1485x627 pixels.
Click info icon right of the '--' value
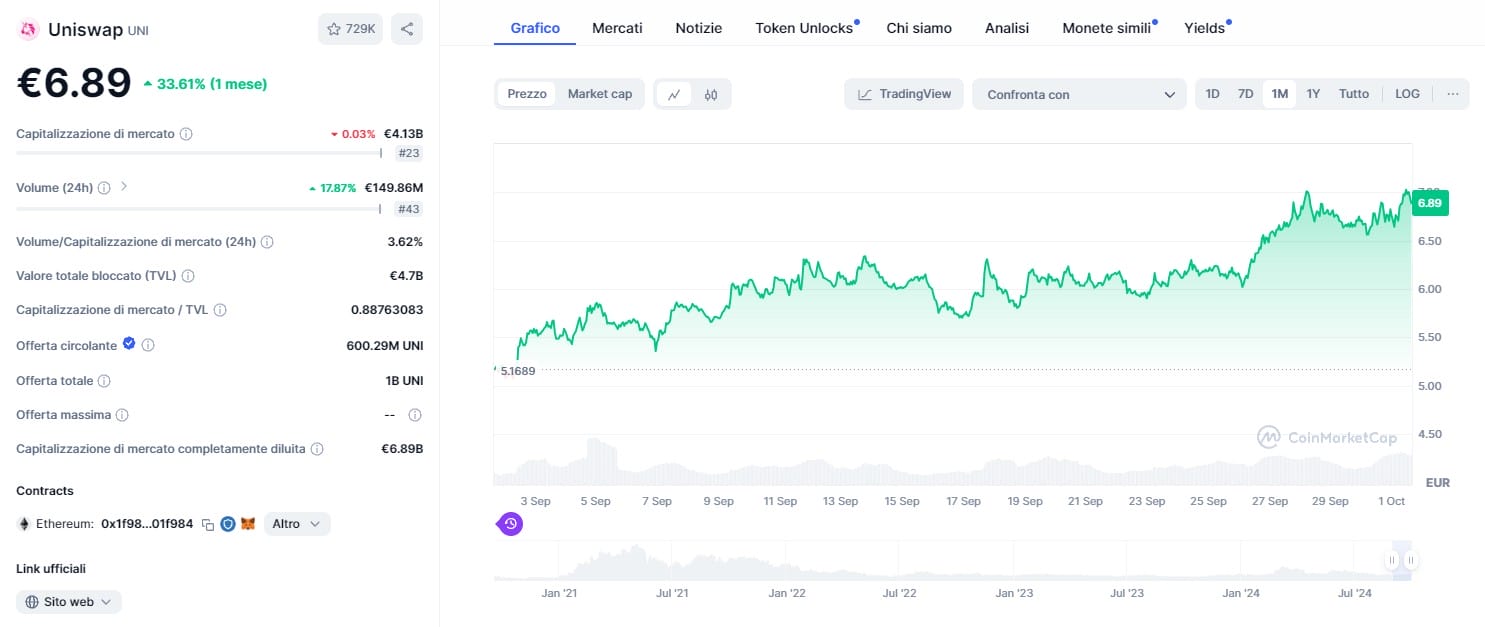click(x=415, y=415)
